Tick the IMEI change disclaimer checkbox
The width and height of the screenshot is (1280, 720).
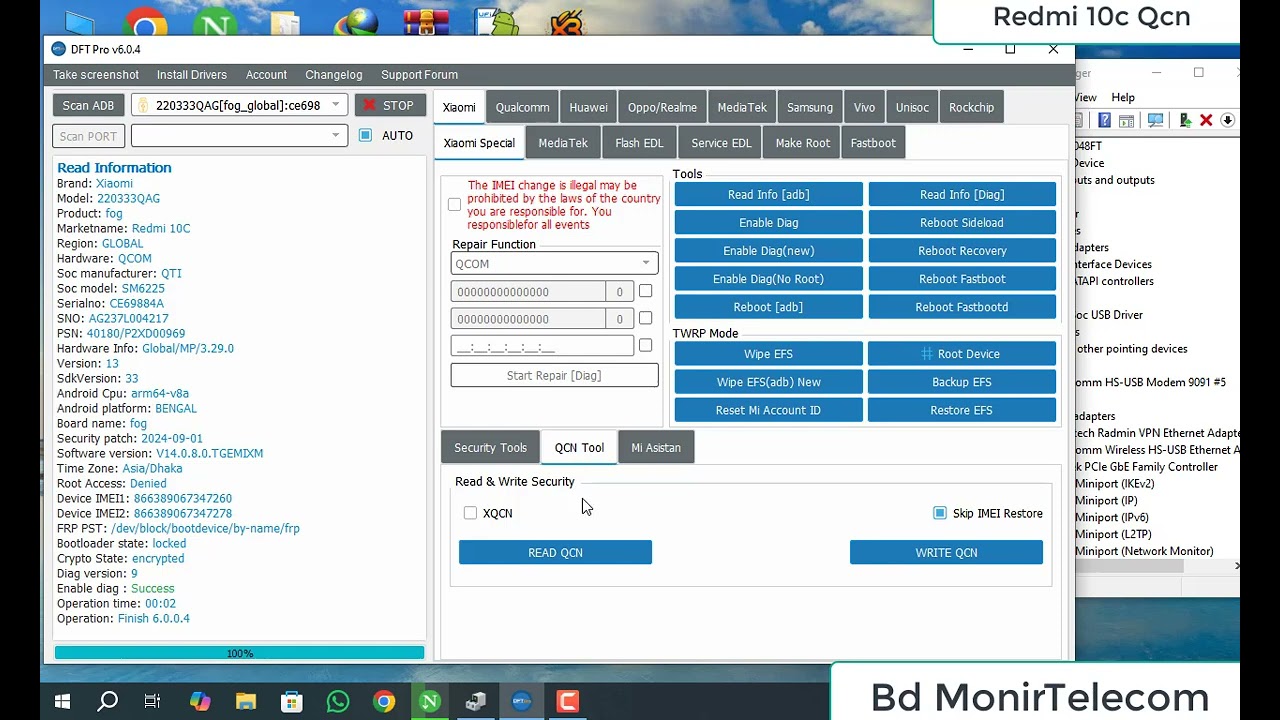[454, 205]
